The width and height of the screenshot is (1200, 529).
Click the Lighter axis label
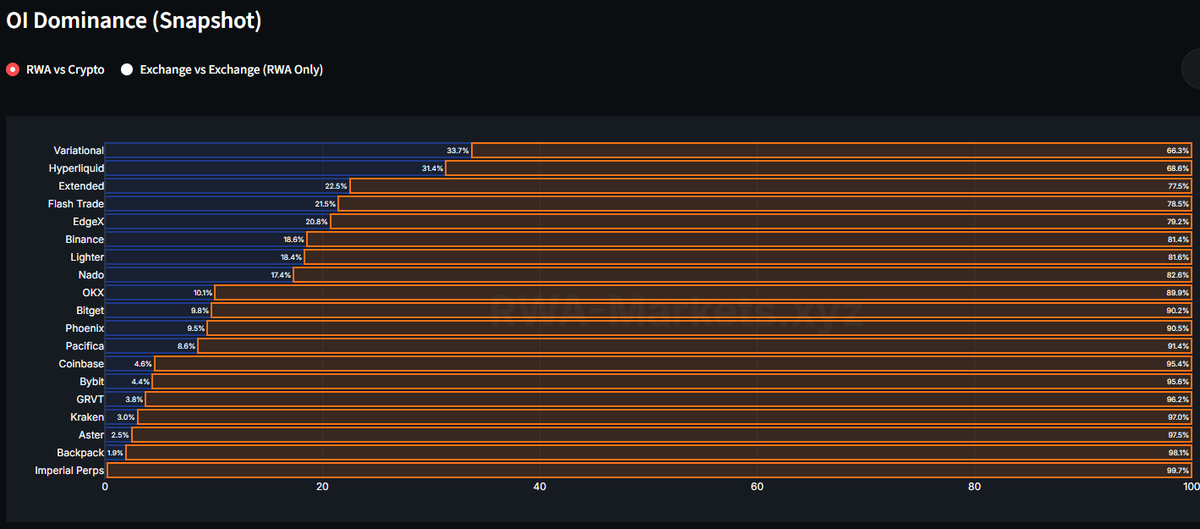[87, 257]
